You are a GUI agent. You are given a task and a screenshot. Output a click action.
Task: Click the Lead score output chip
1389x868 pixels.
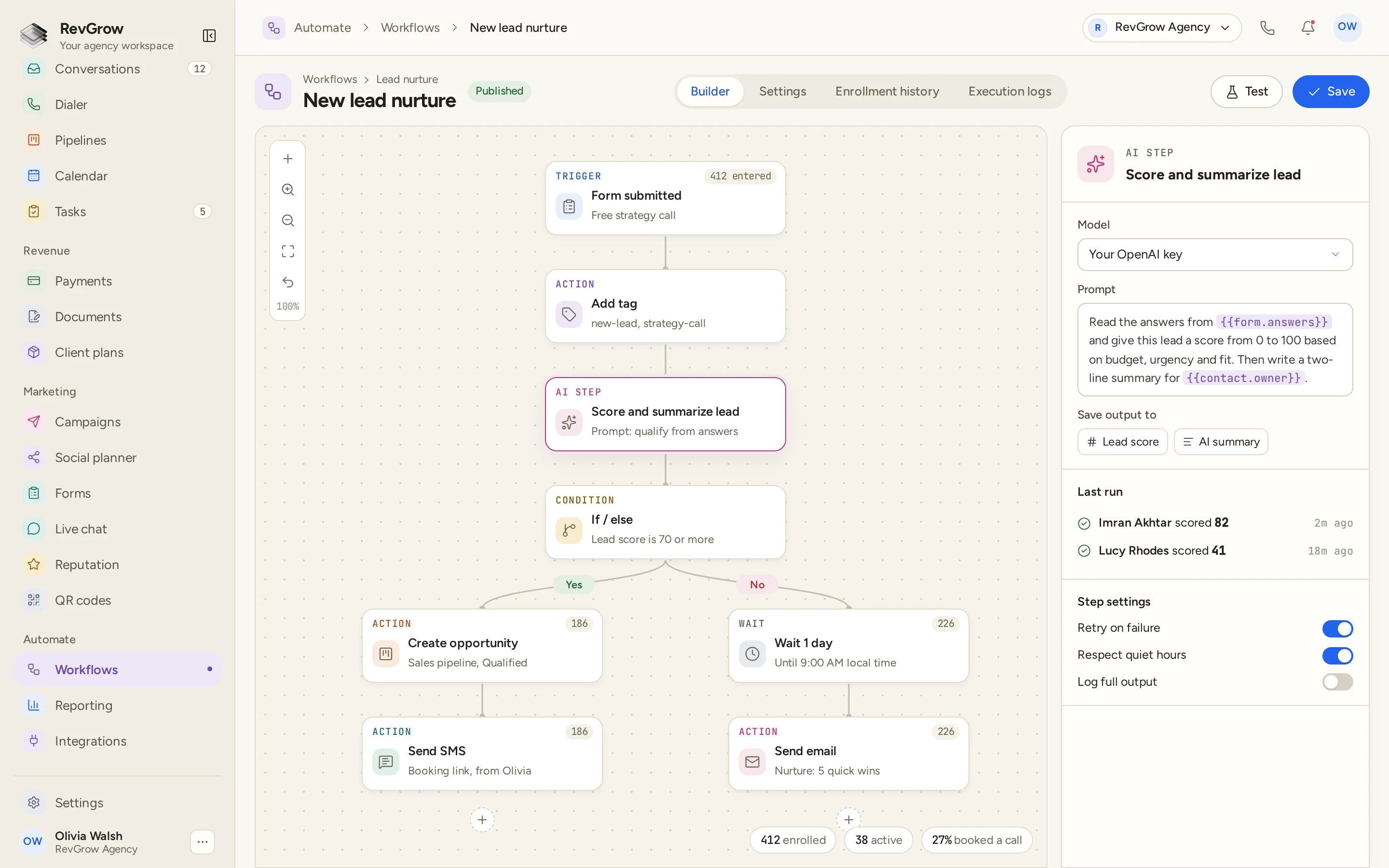(x=1122, y=441)
